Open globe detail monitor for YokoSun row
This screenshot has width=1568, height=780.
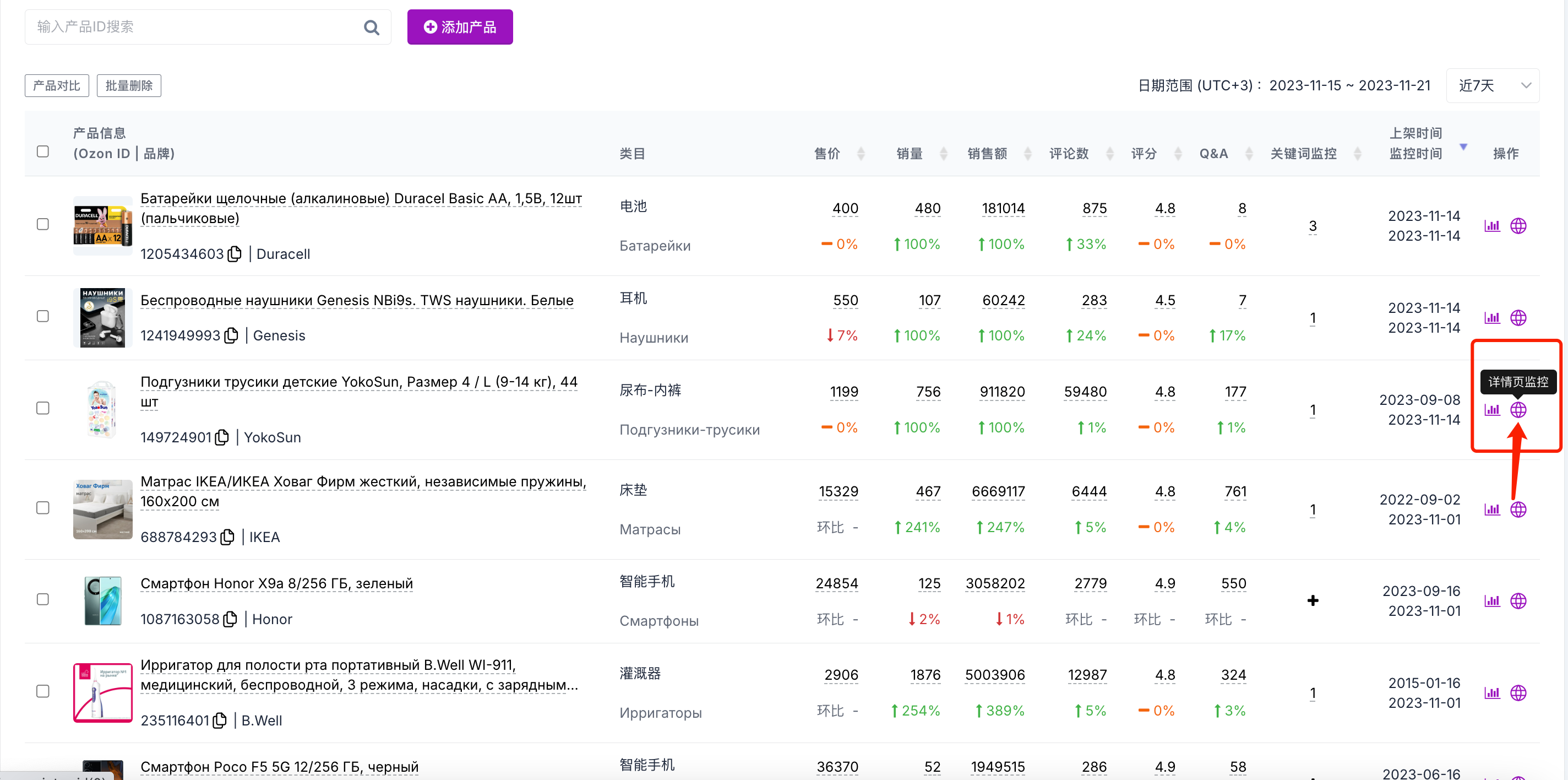coord(1518,410)
